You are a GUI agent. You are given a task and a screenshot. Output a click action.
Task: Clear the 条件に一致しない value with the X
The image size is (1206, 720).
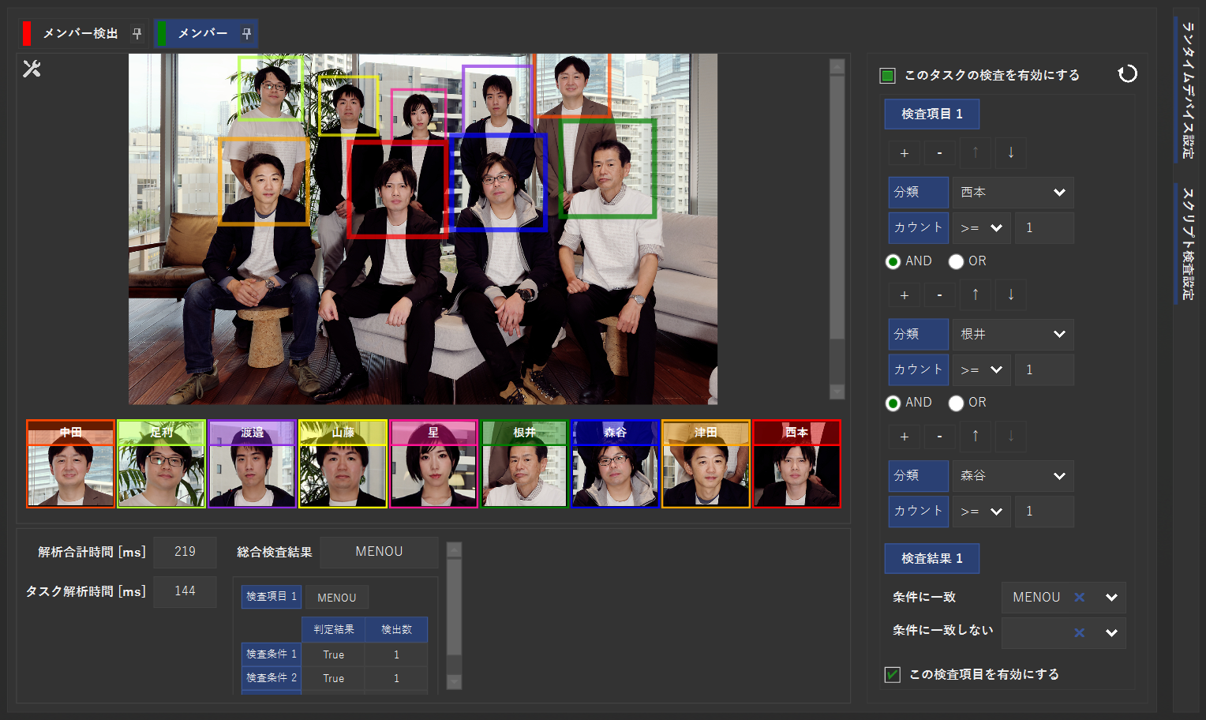(x=1079, y=633)
